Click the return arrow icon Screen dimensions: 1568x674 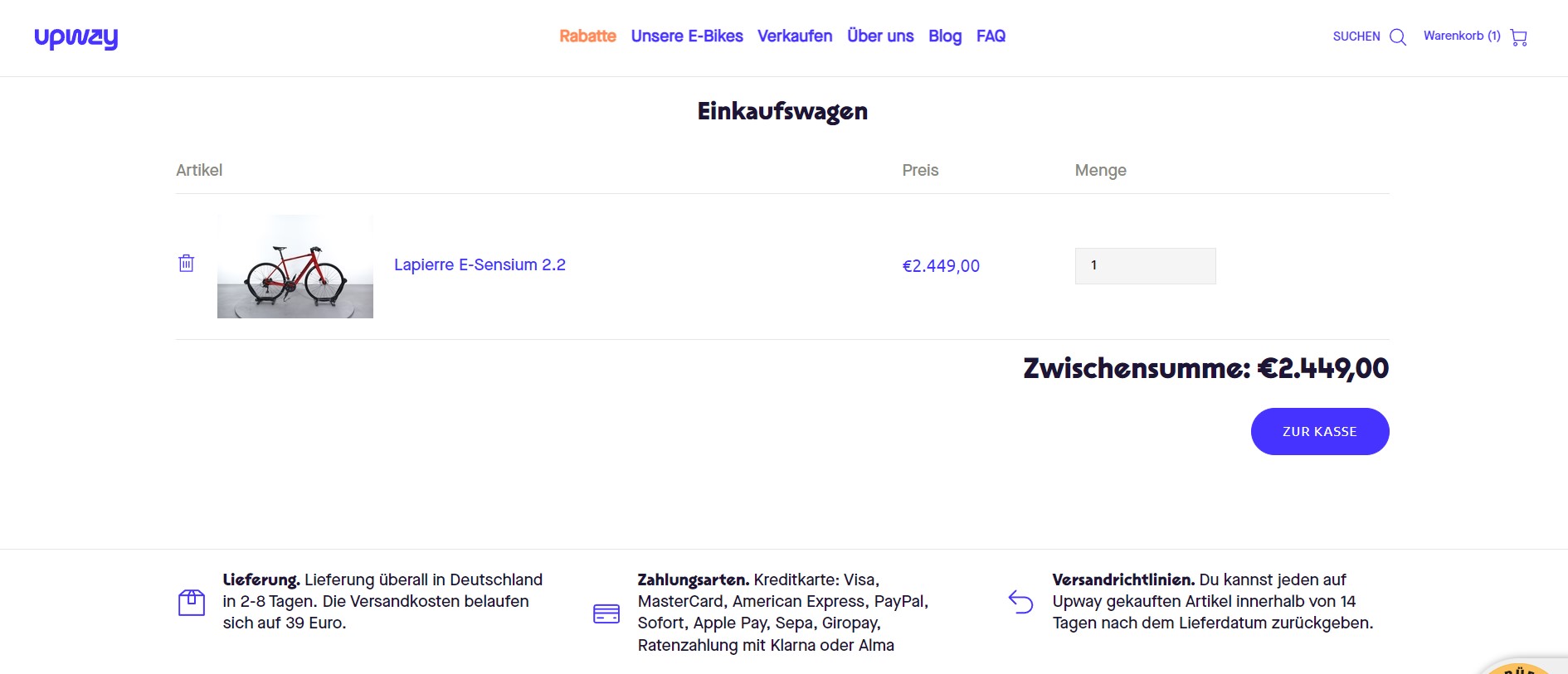tap(1020, 602)
